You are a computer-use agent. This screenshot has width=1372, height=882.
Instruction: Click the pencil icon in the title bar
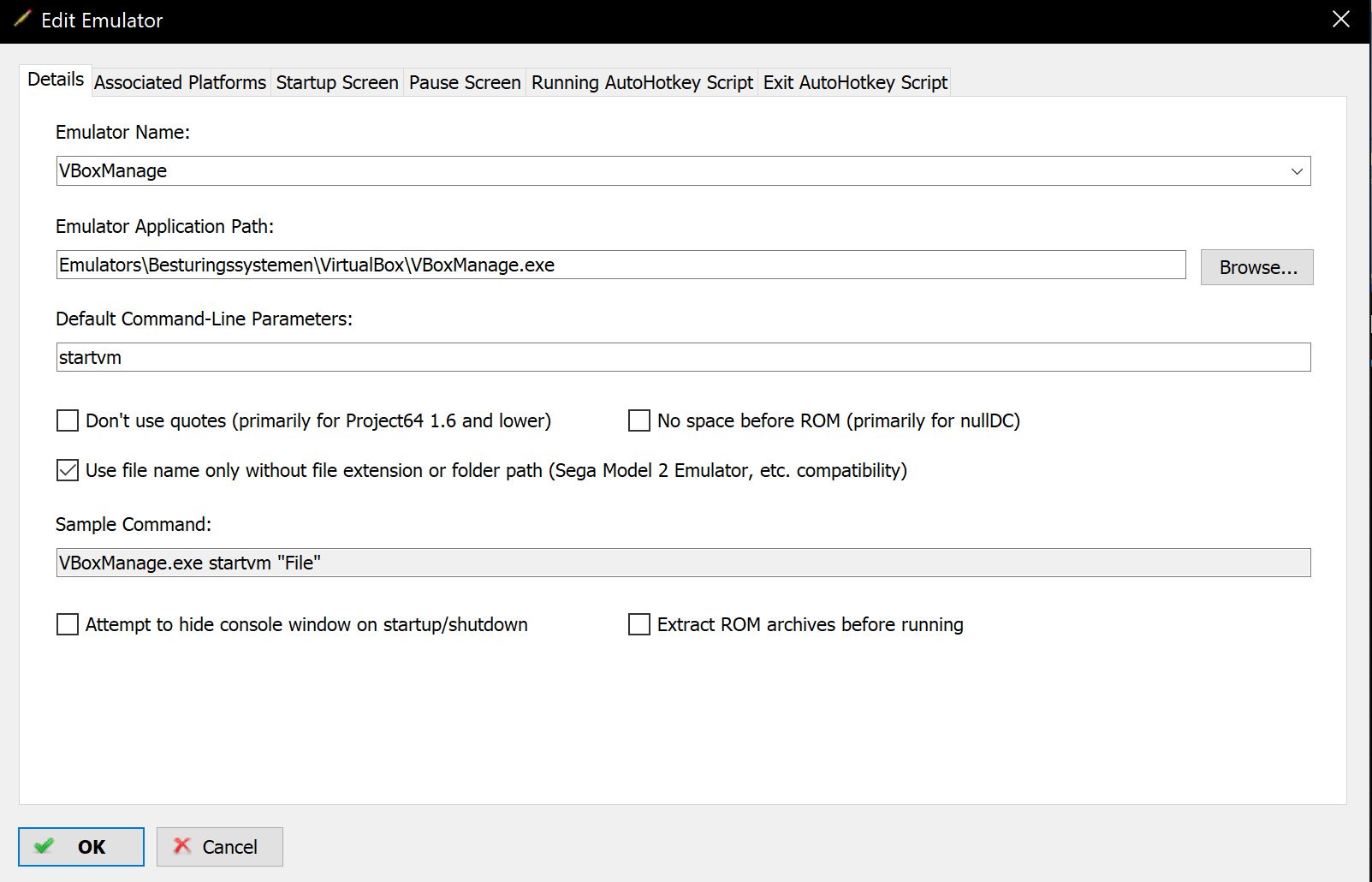(x=22, y=19)
